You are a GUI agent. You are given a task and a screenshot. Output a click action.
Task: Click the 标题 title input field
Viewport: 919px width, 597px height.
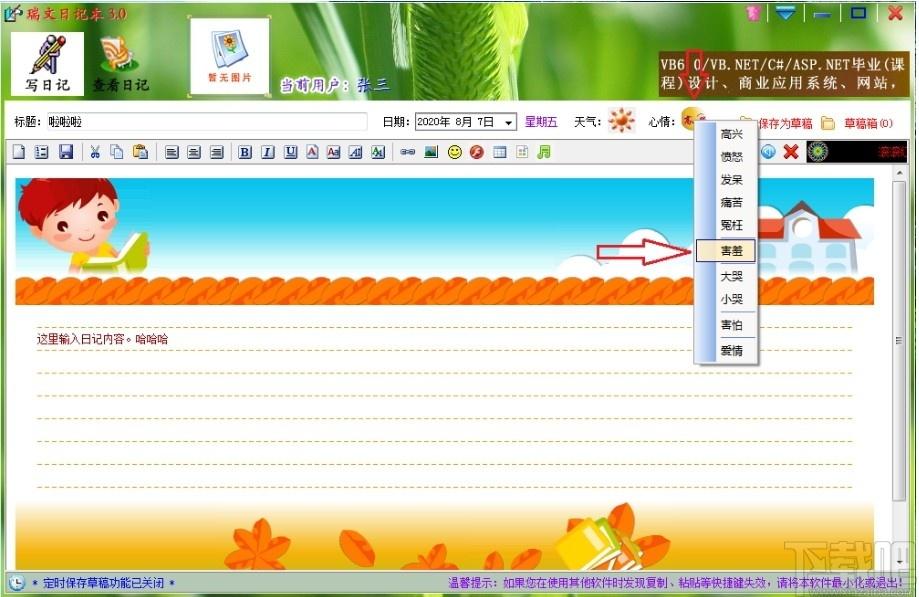click(207, 122)
